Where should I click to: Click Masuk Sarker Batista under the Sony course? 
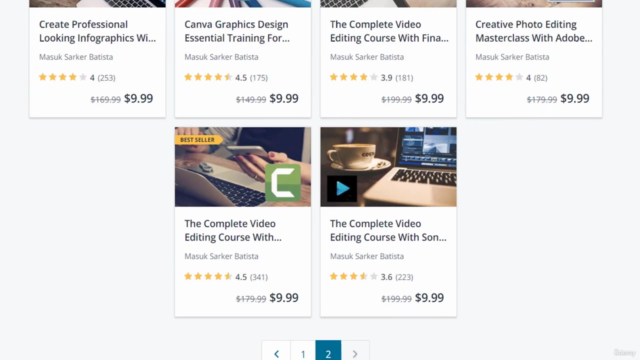point(367,256)
